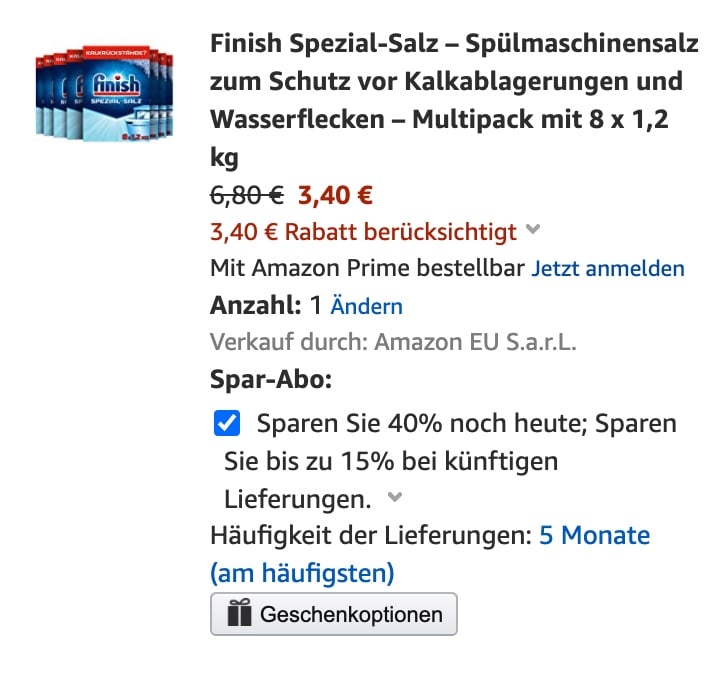Screen dimensions: 726x684
Task: Uncheck the Spar-Abo savings checkbox
Action: [228, 424]
